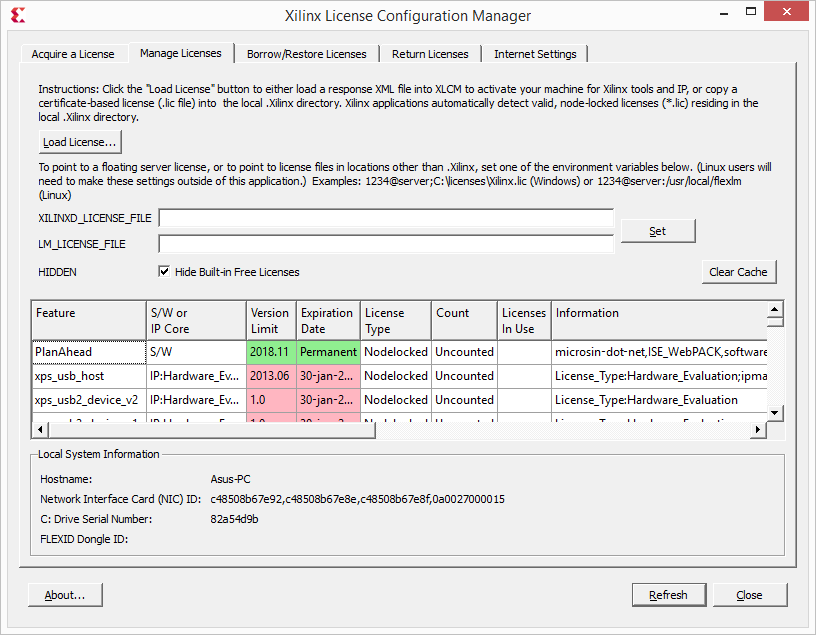Image resolution: width=816 pixels, height=635 pixels.
Task: Click the Count column header
Action: pos(464,321)
